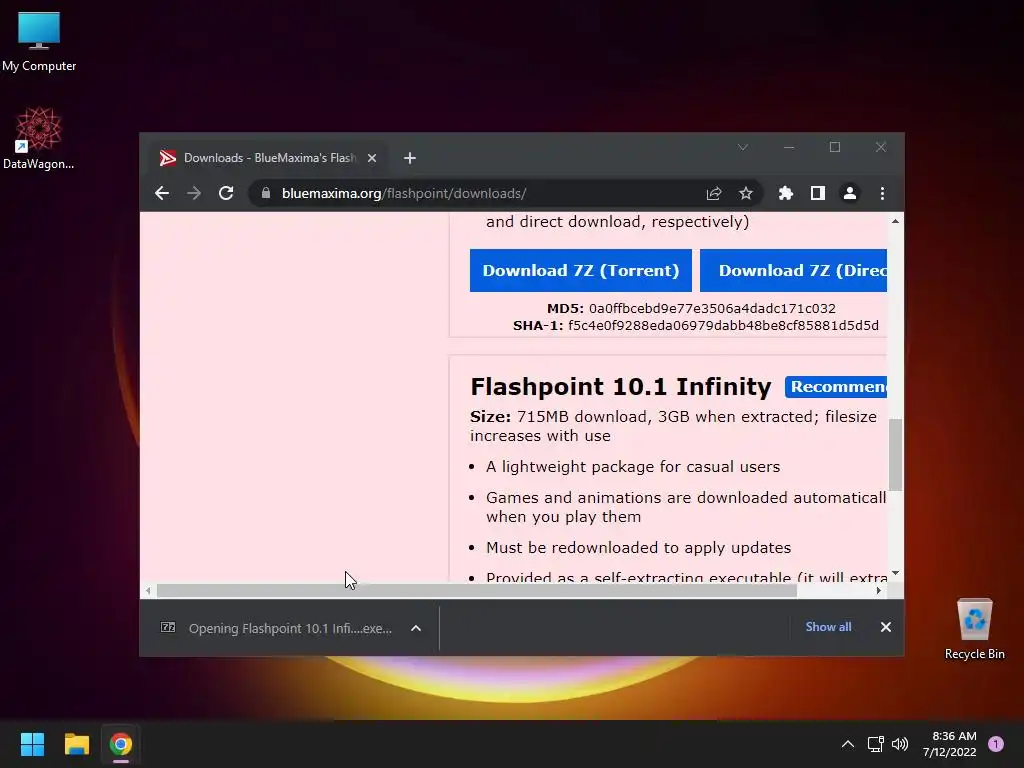1024x768 pixels.
Task: Open Chrome three-dot menu
Action: tap(882, 193)
